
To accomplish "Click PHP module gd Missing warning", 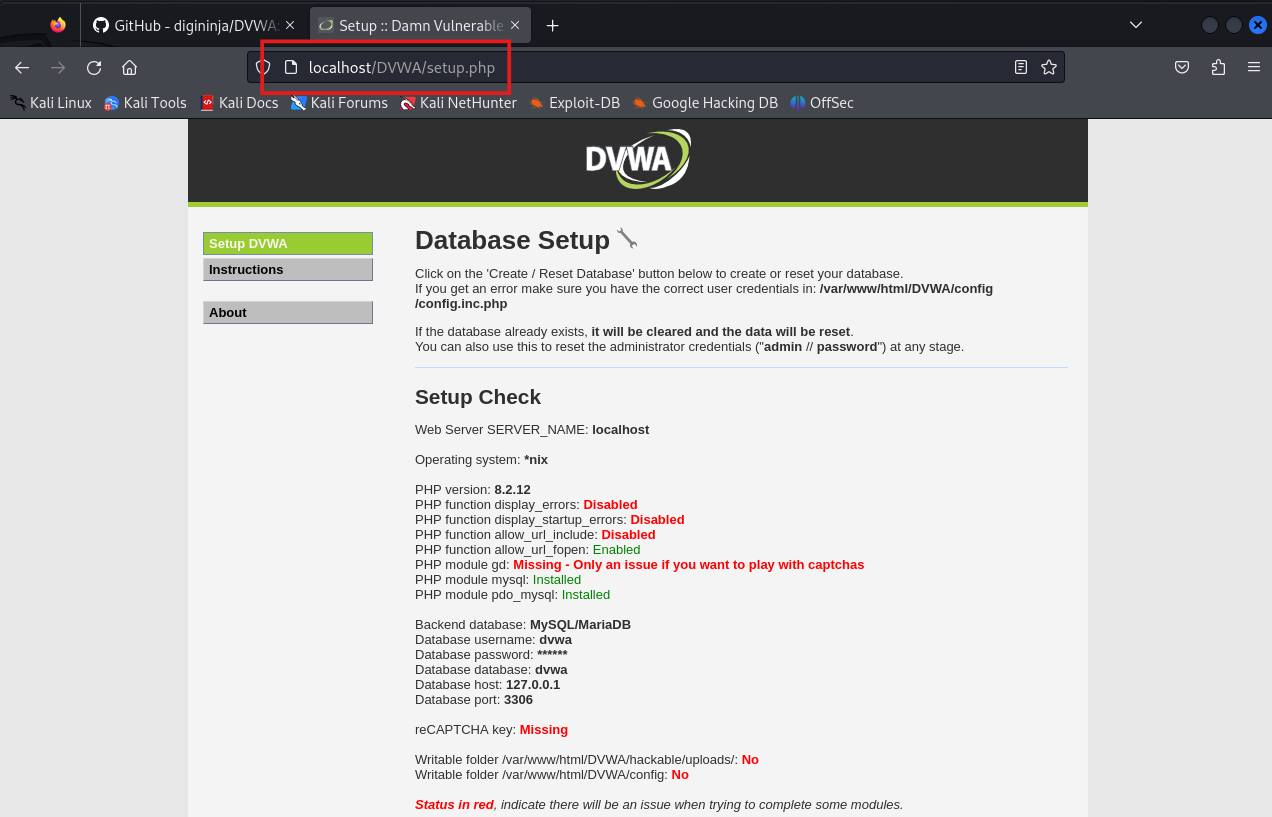I will click(x=688, y=565).
